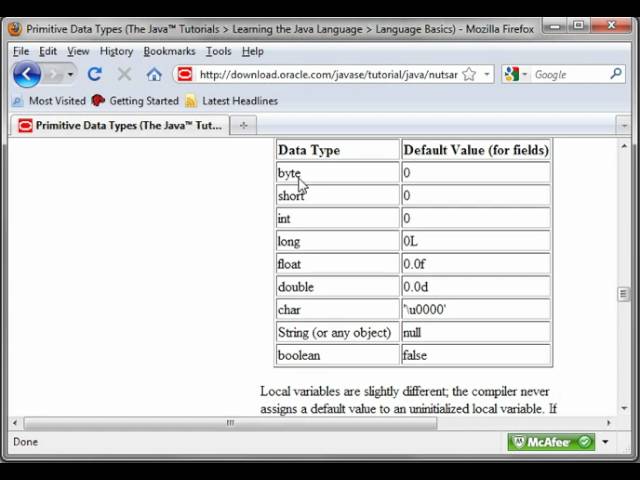The width and height of the screenshot is (640, 480).
Task: Minimize the Firefox window
Action: [555, 27]
